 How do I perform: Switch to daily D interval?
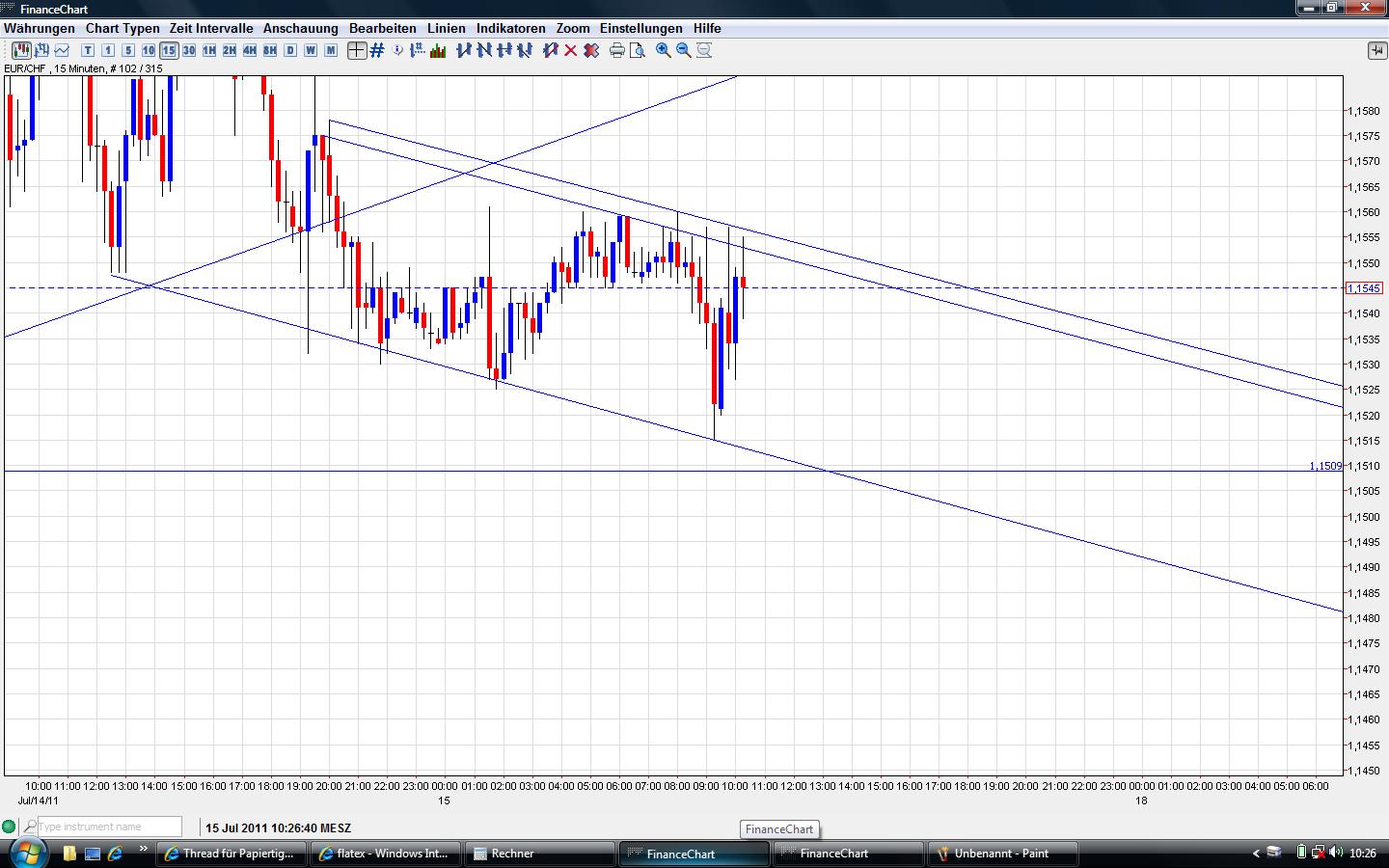(x=290, y=50)
